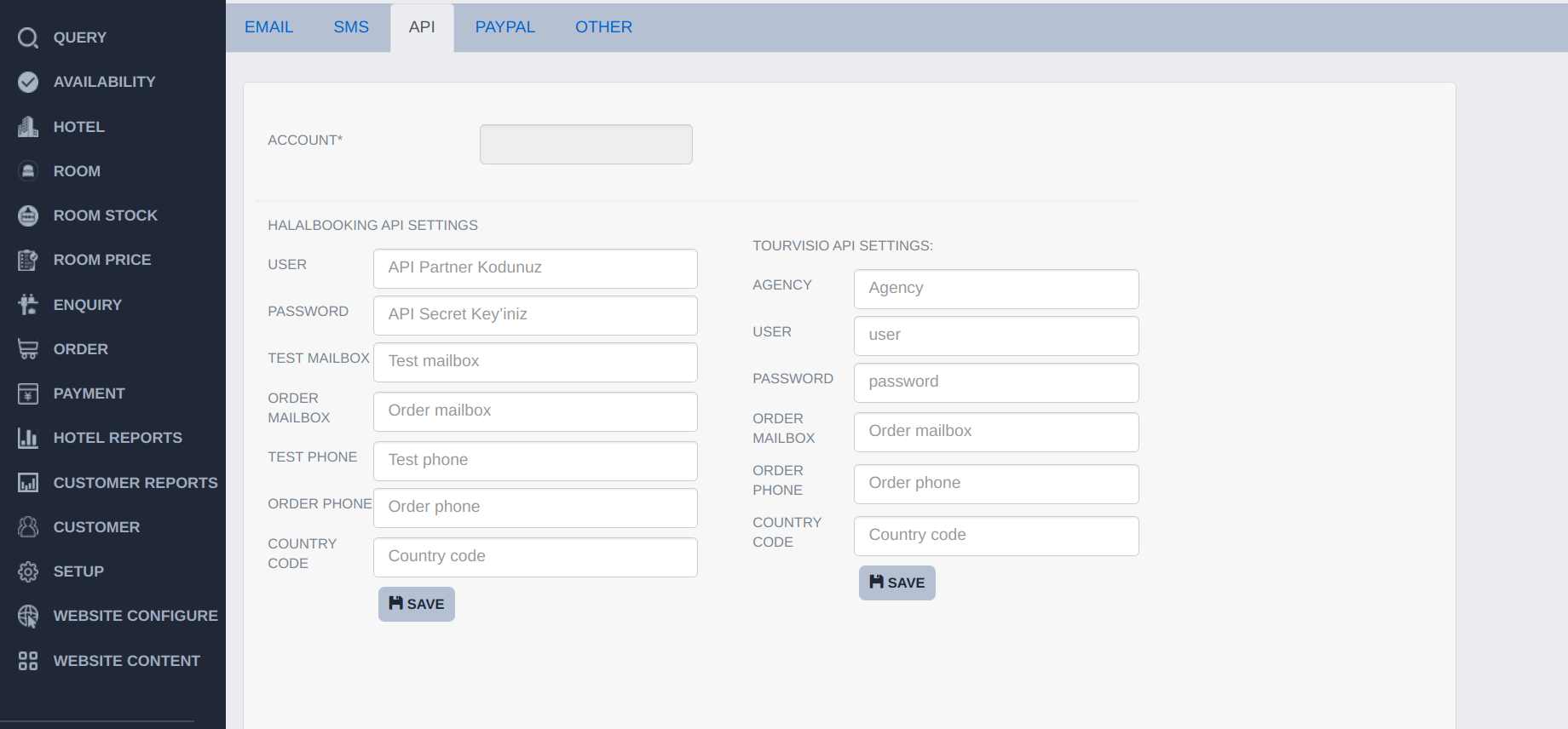Click the Room Stock icon

click(x=28, y=215)
